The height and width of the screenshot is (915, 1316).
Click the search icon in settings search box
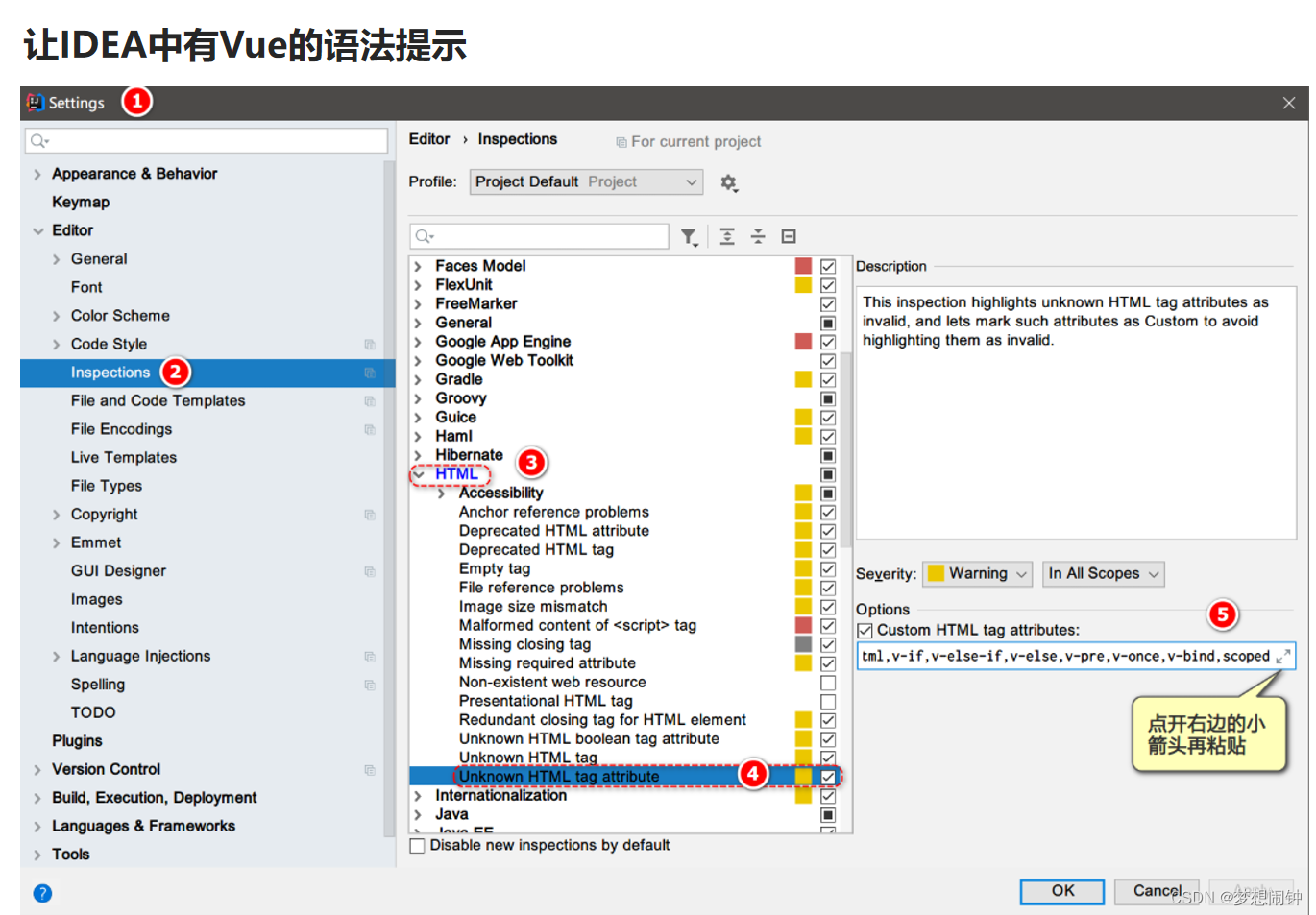coord(39,141)
